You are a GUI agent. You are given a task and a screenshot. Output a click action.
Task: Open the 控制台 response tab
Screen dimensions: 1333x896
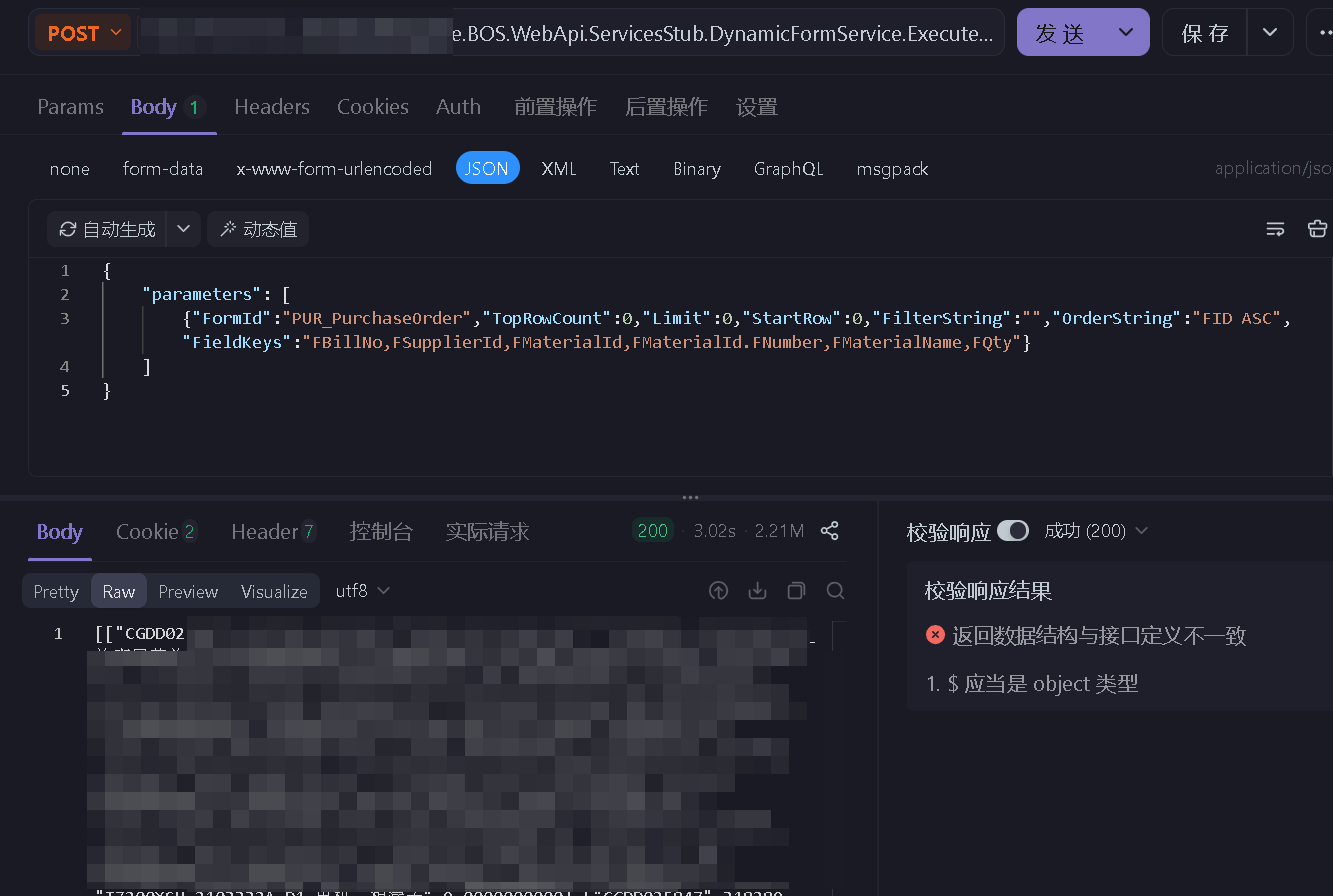point(380,532)
